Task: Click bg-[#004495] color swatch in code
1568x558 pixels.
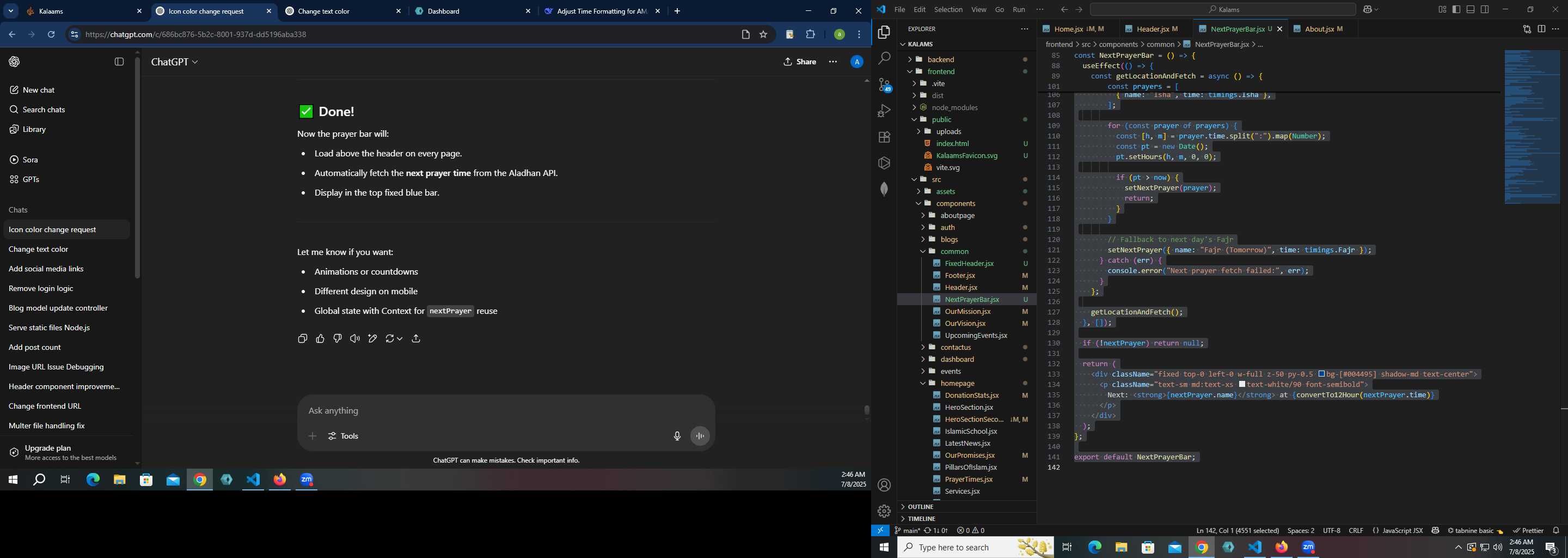Action: pyautogui.click(x=1321, y=374)
